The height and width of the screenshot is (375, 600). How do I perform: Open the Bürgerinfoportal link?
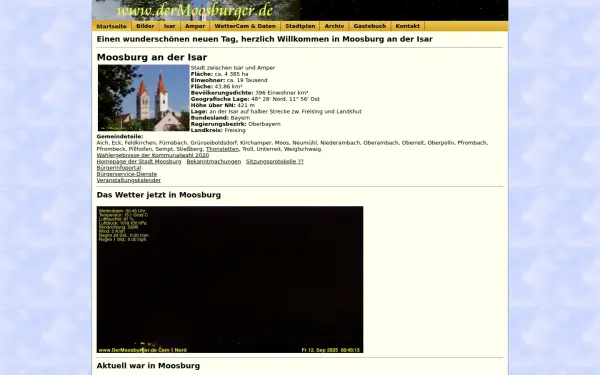pos(119,168)
